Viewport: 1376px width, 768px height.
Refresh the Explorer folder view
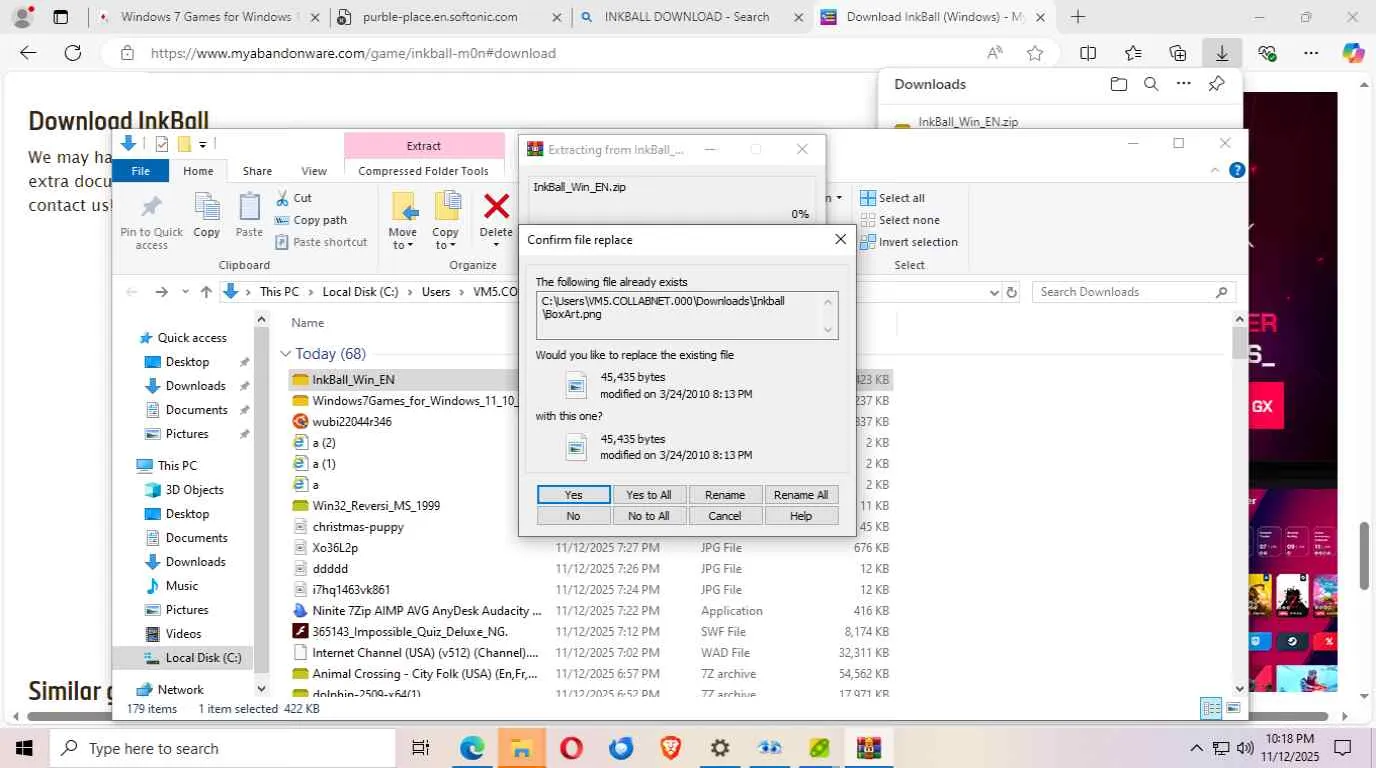tap(1012, 292)
